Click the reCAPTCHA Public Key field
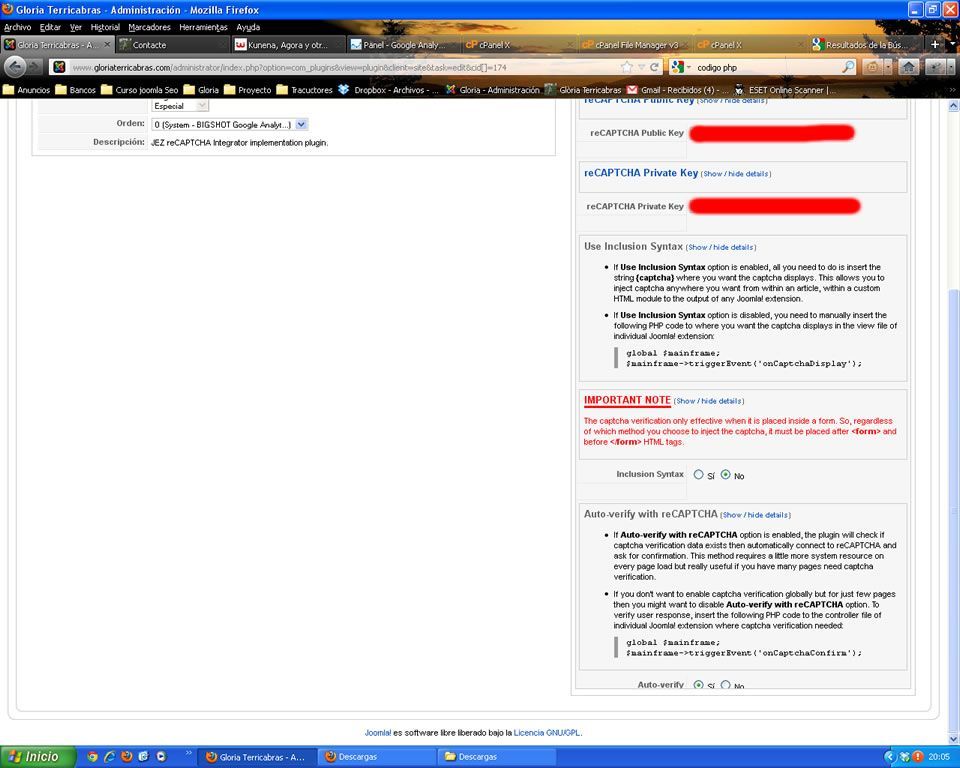The width and height of the screenshot is (960, 768). coord(771,133)
